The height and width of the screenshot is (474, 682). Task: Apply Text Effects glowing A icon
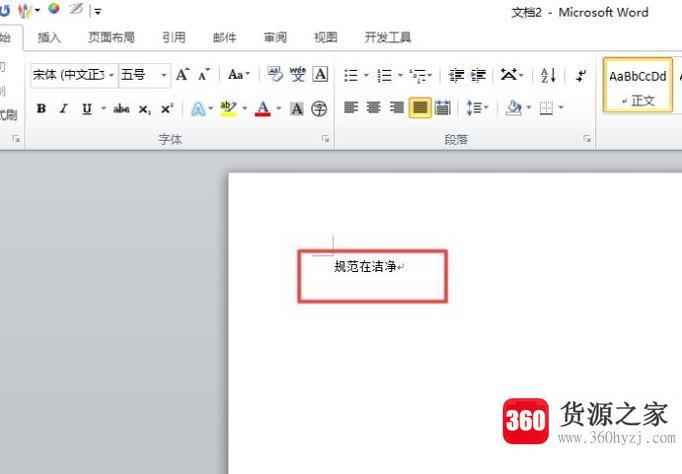pos(198,109)
